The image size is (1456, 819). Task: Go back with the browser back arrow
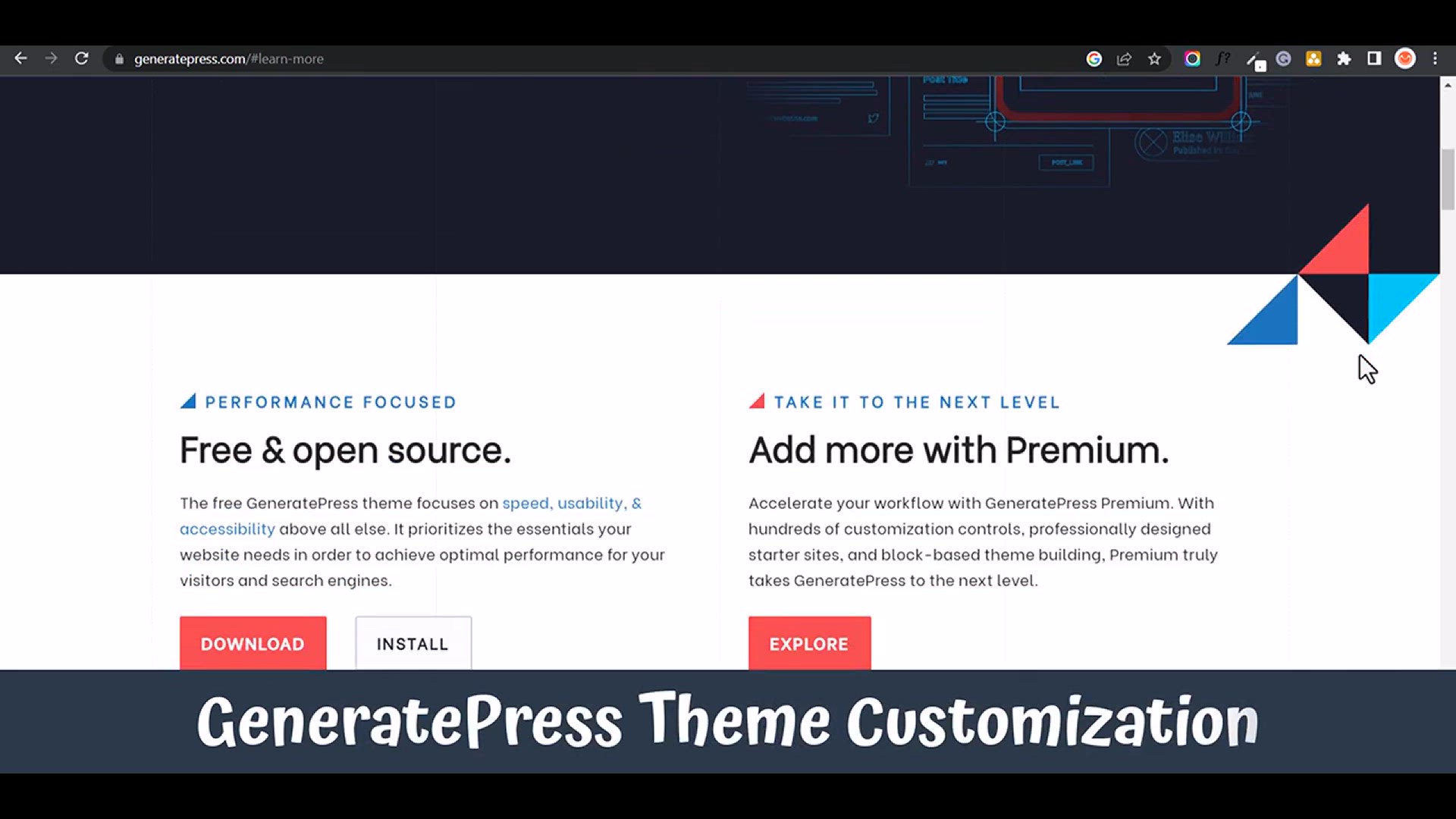pos(20,58)
